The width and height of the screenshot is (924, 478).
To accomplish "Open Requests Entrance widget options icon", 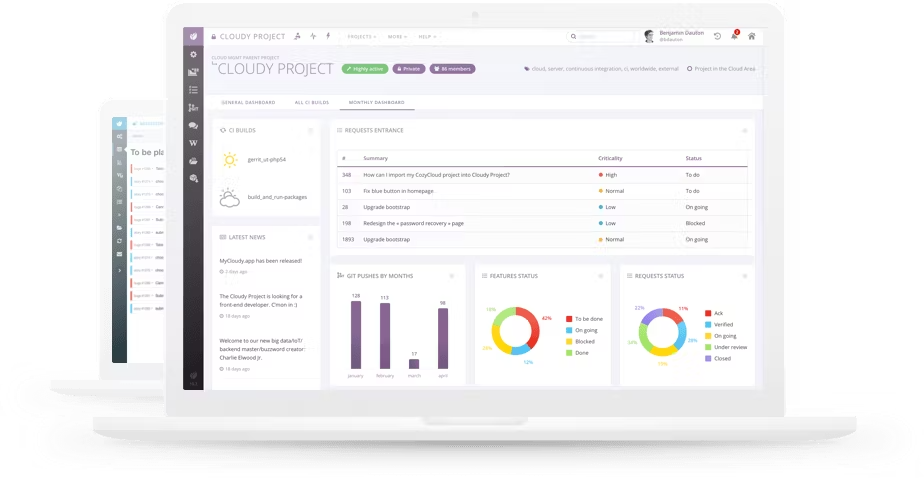I will pyautogui.click(x=744, y=131).
